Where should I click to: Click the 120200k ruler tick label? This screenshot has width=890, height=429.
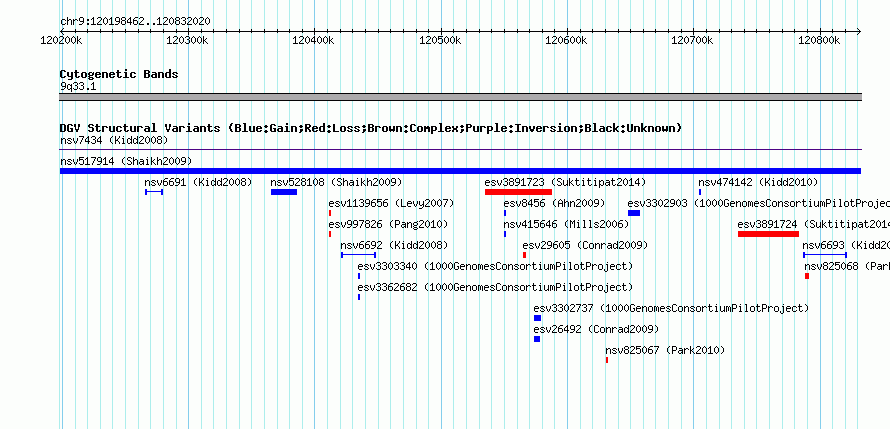pyautogui.click(x=61, y=40)
